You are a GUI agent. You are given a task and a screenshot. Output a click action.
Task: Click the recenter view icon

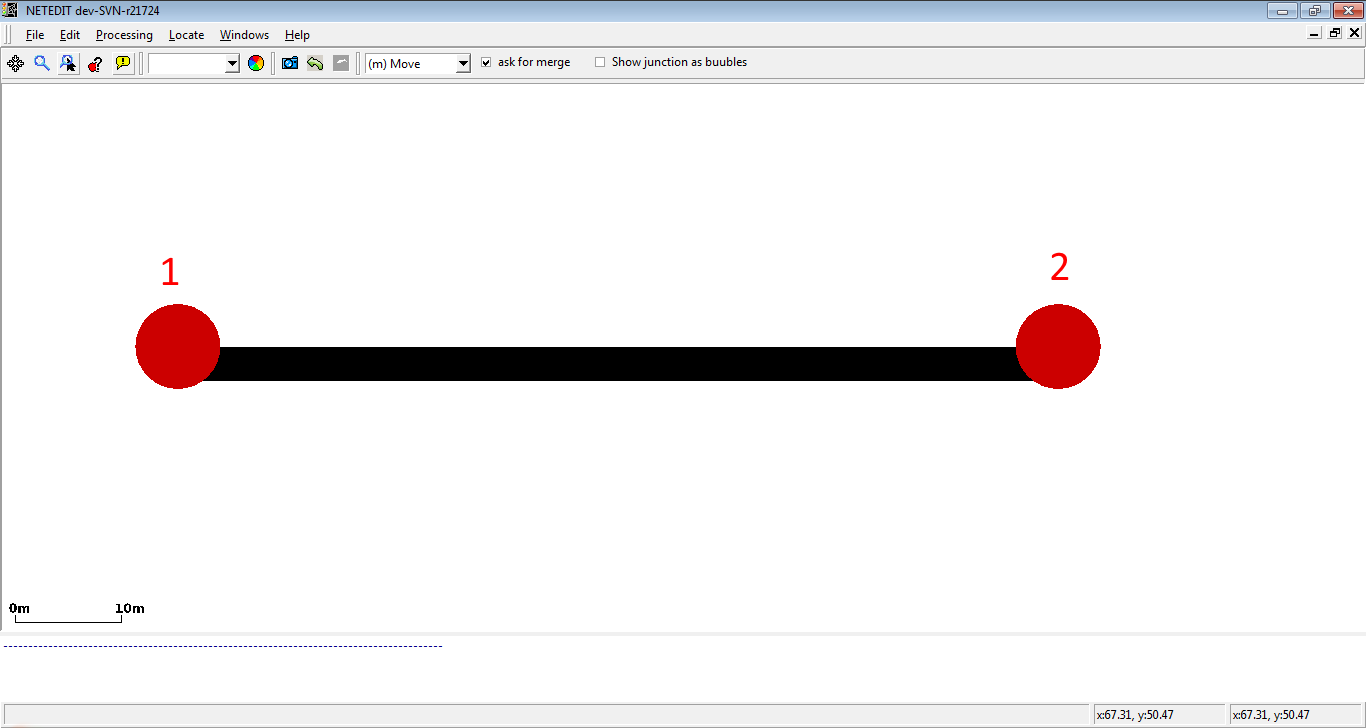pyautogui.click(x=15, y=63)
